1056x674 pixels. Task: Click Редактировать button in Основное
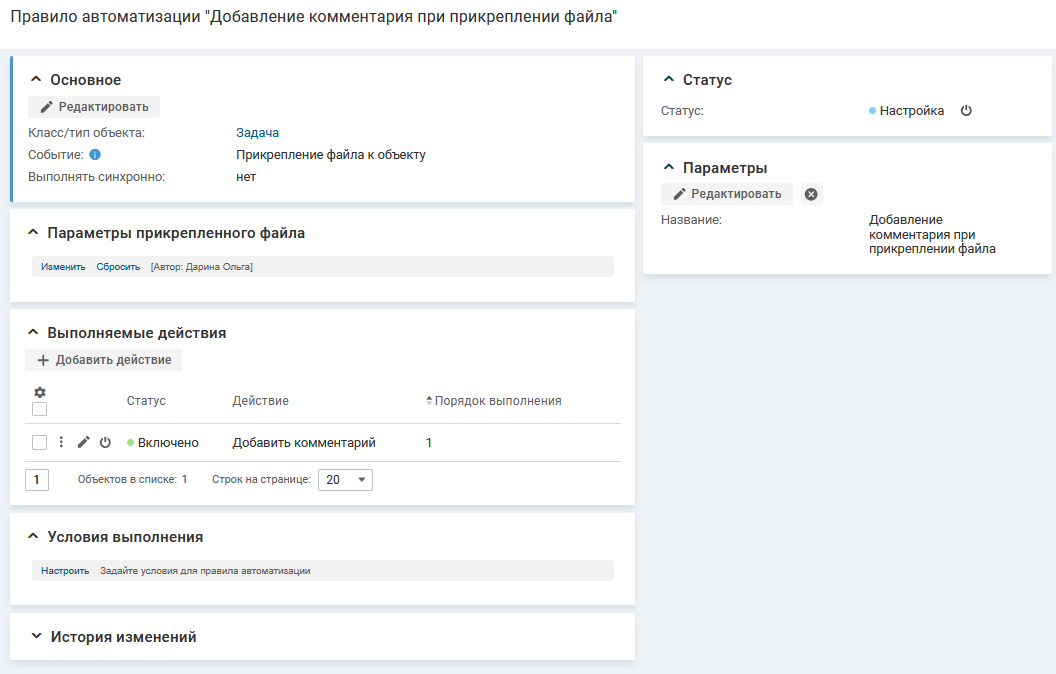(x=93, y=107)
